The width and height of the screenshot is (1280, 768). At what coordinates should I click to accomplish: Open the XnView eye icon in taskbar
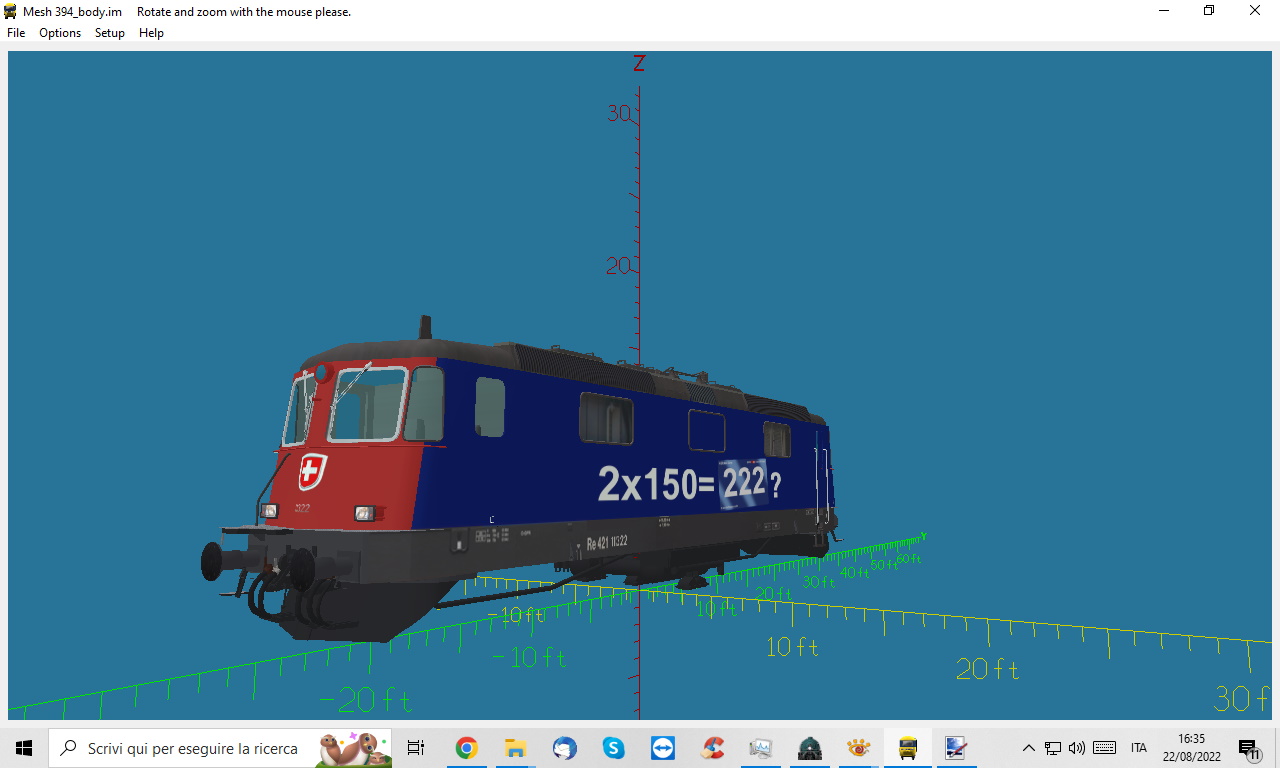[x=858, y=748]
